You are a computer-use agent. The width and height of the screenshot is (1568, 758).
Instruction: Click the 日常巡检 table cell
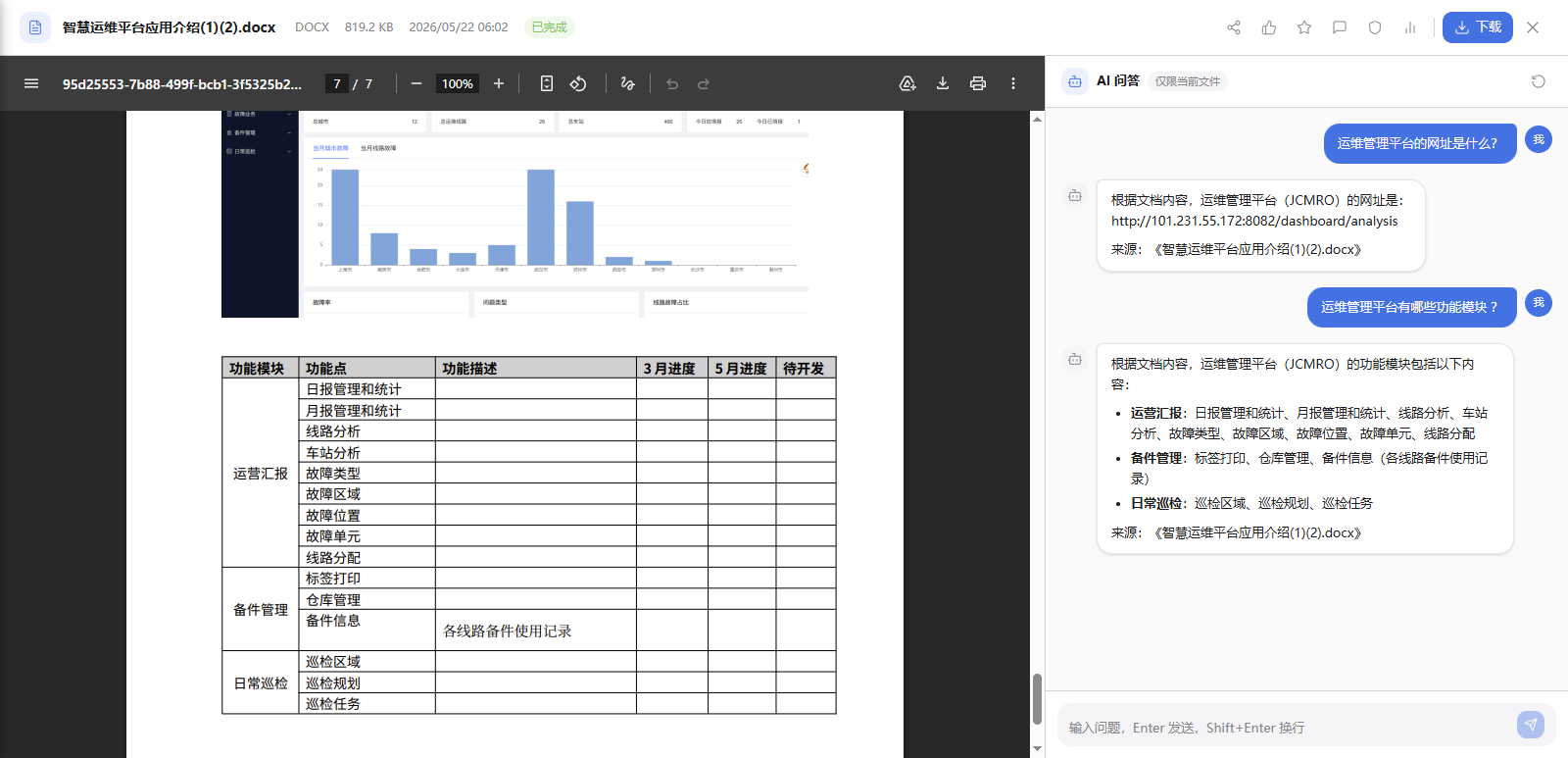(x=261, y=682)
